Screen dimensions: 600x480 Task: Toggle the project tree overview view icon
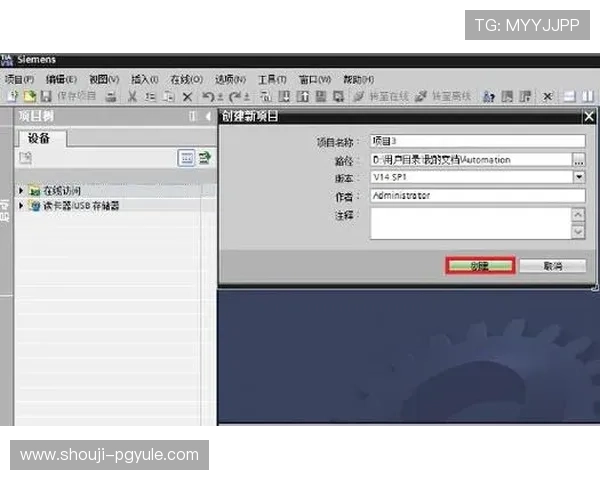click(186, 158)
